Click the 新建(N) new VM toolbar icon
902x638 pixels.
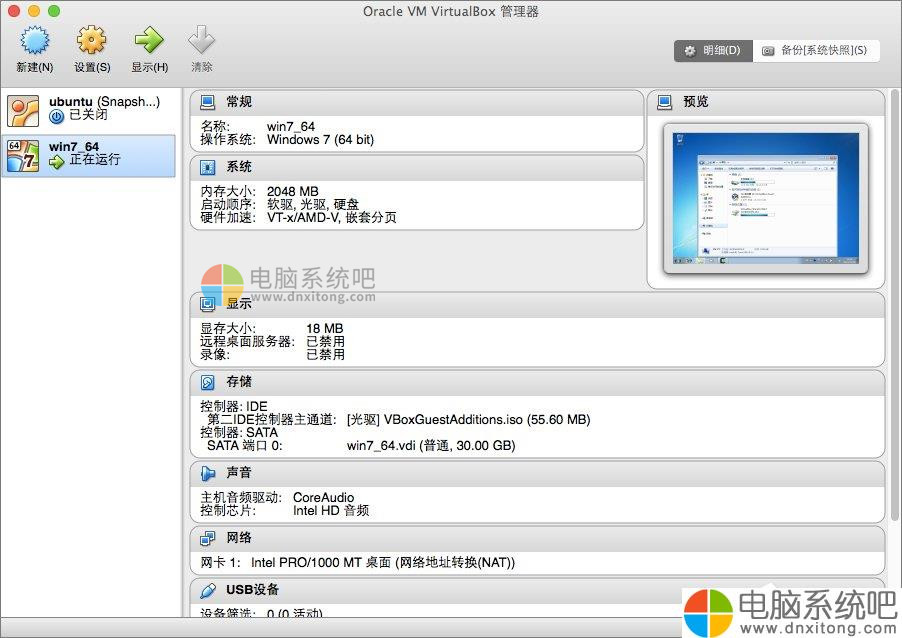(x=35, y=40)
